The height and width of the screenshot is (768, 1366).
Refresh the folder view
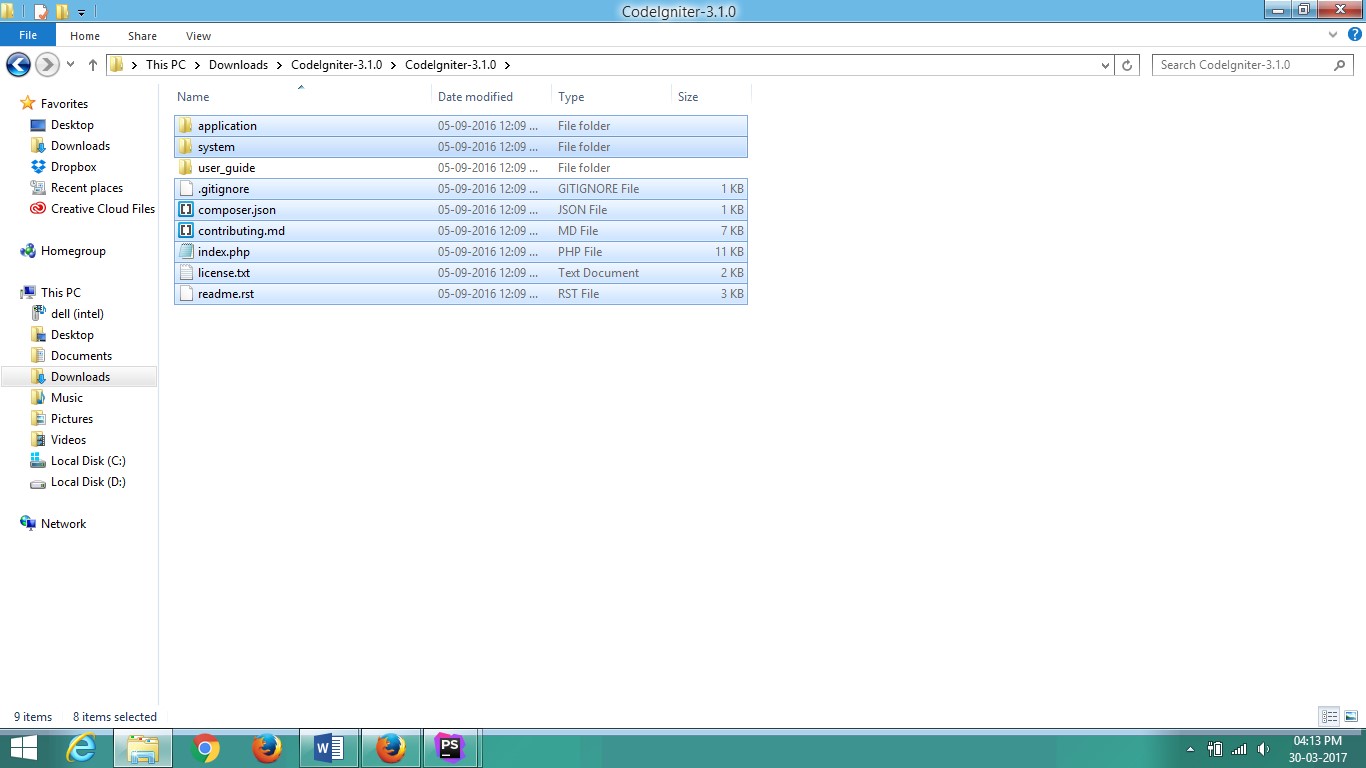click(x=1127, y=65)
